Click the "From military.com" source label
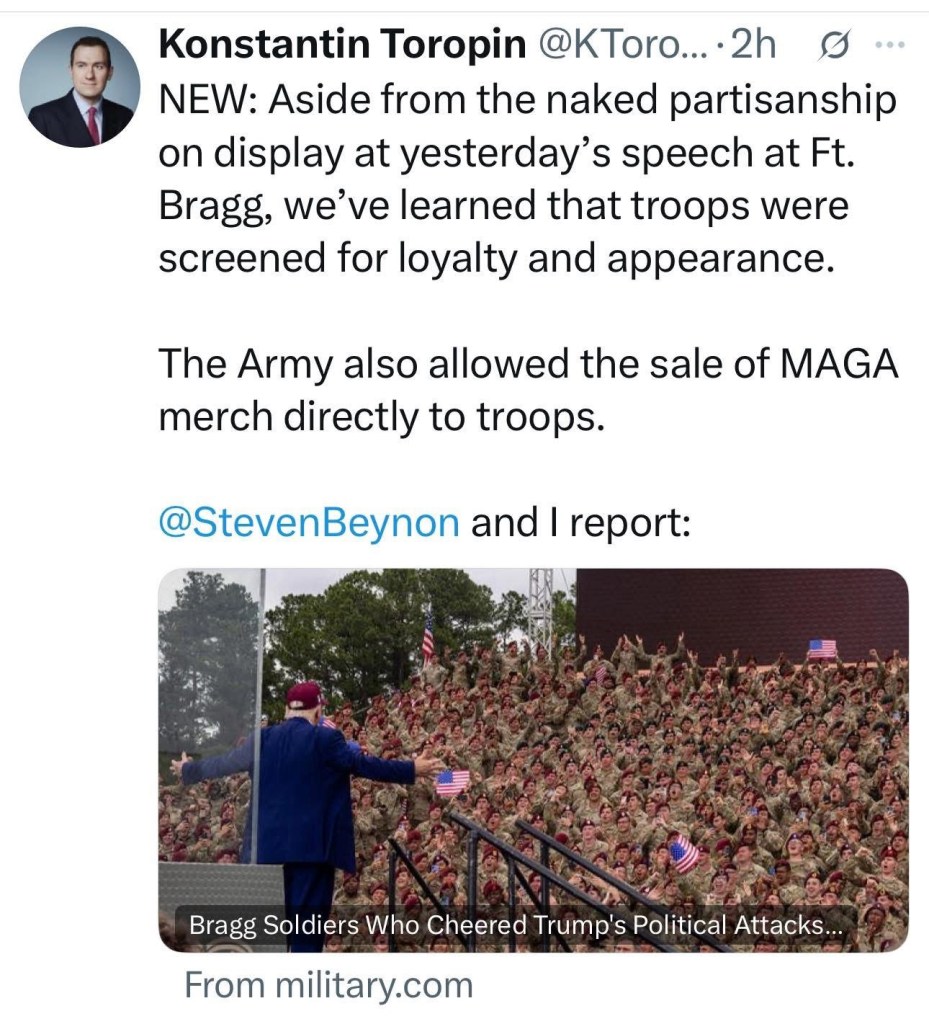Viewport: 929px width, 1024px height. pos(328,986)
